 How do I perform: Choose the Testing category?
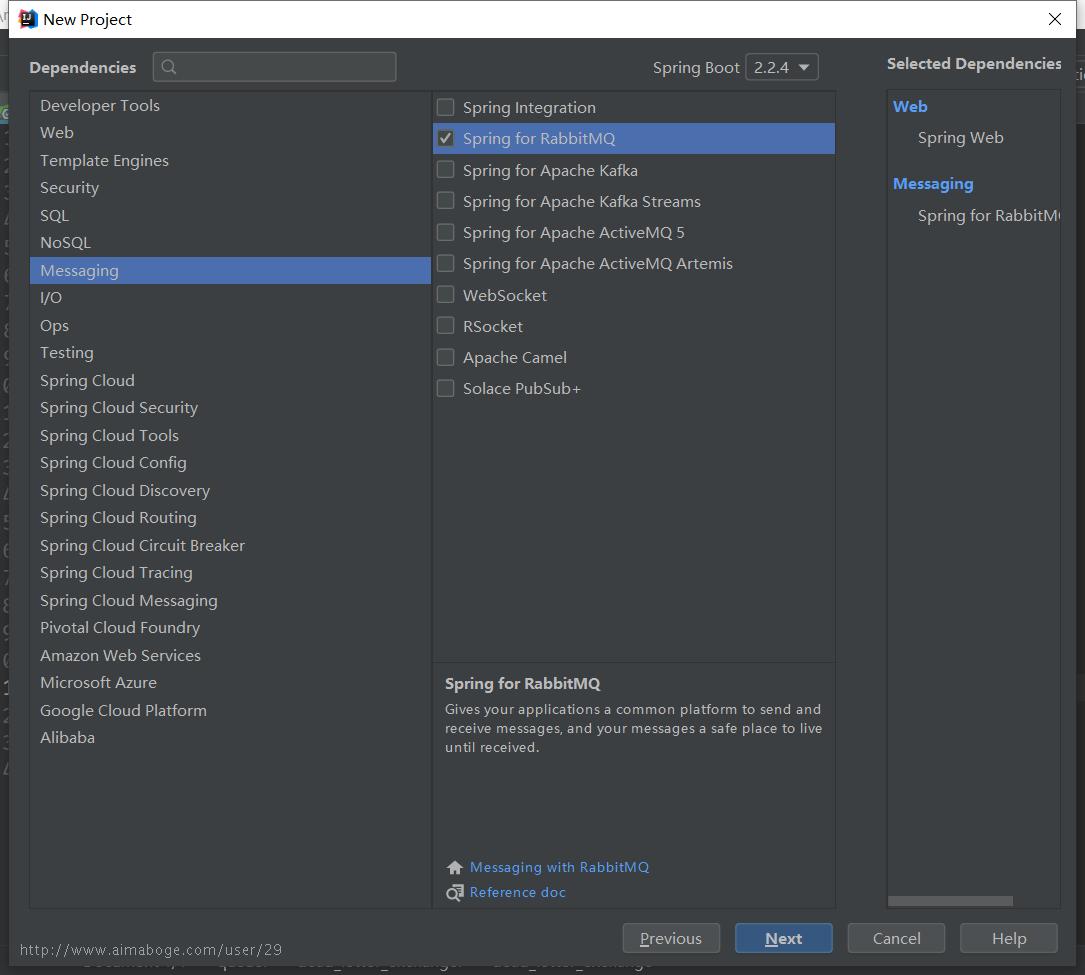click(230, 353)
